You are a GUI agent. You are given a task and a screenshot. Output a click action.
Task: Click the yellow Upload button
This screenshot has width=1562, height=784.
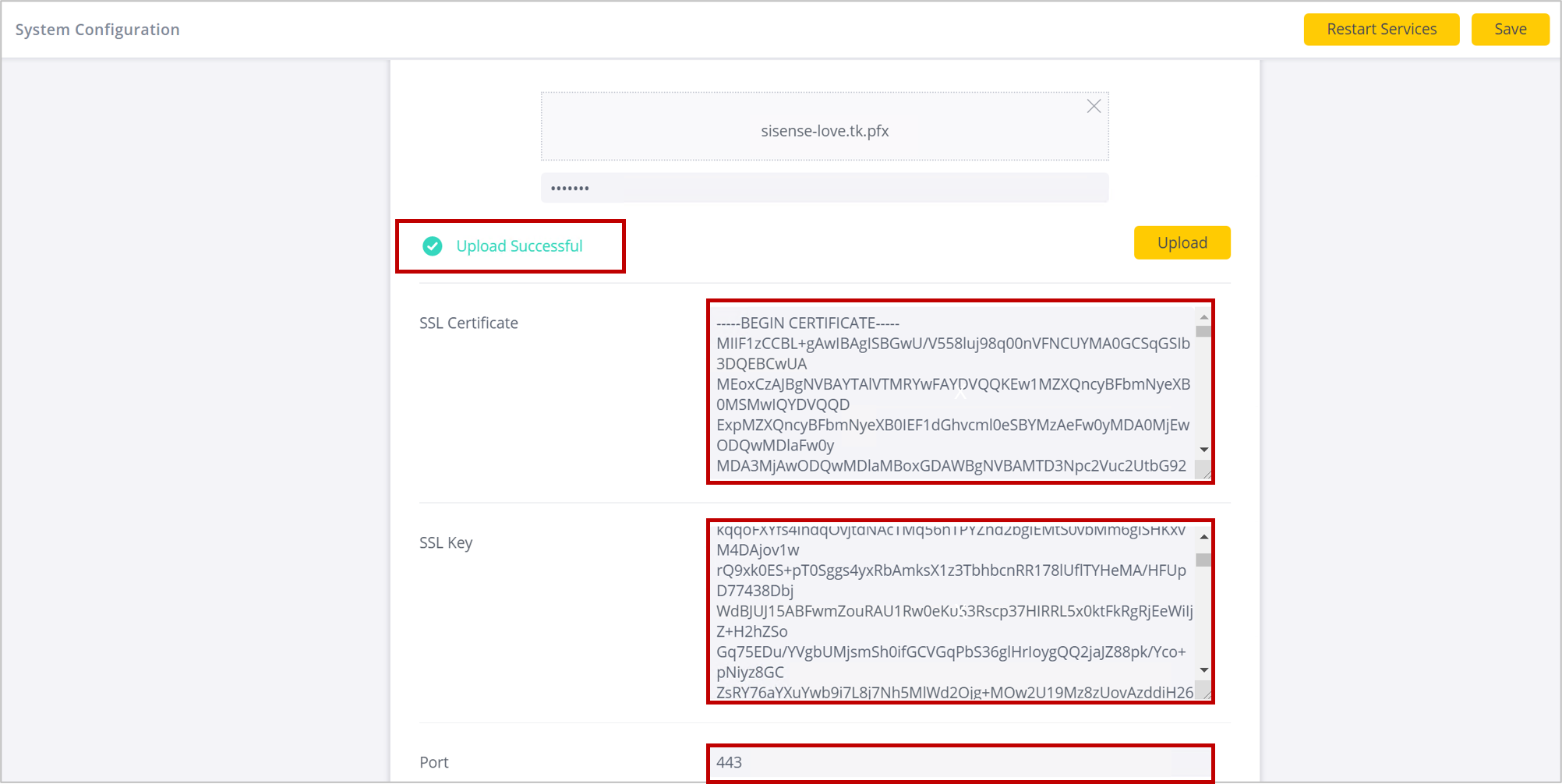tap(1182, 242)
